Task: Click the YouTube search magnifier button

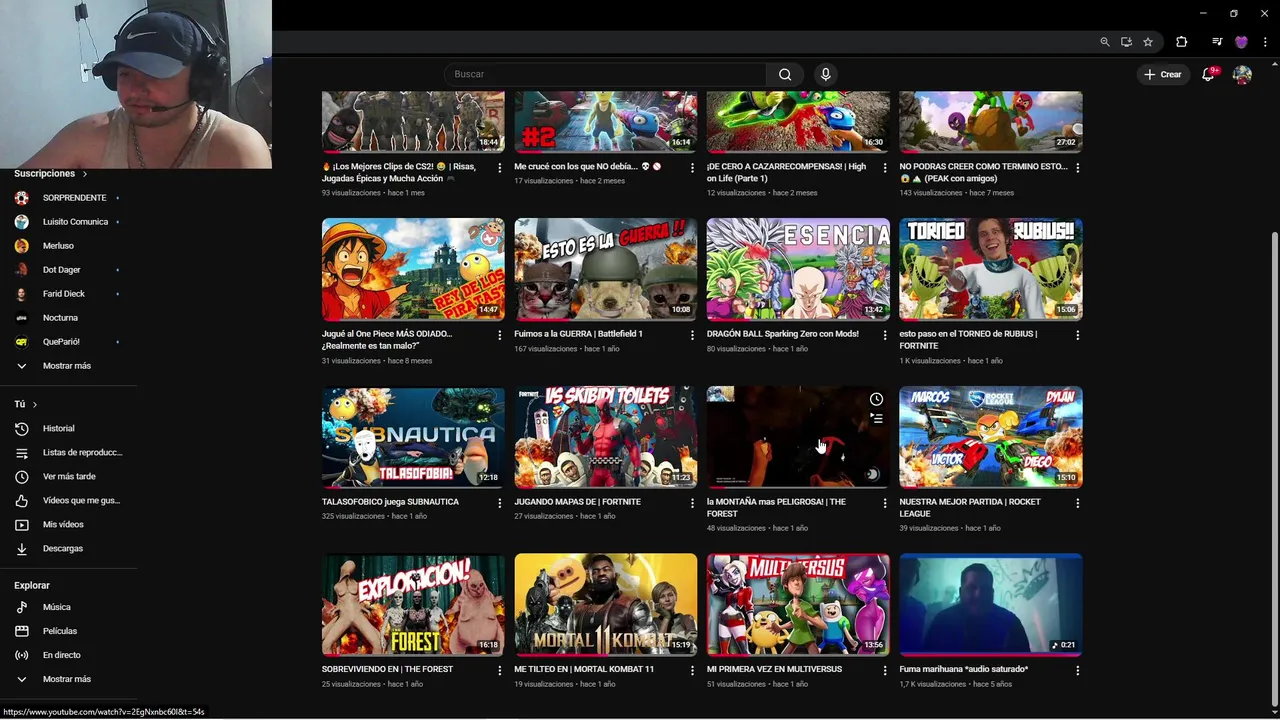Action: pyautogui.click(x=785, y=74)
